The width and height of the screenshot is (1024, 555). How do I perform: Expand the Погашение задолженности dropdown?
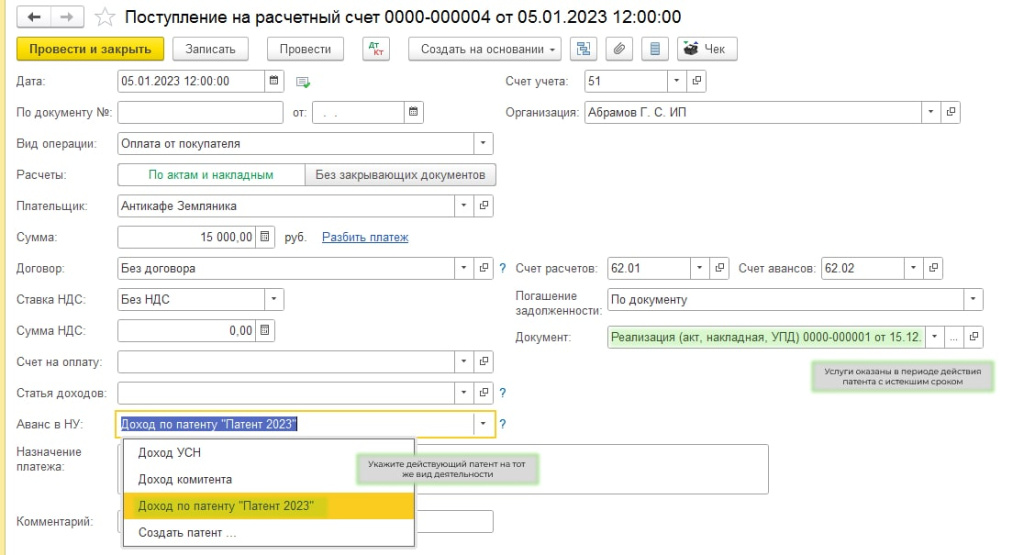pos(972,299)
